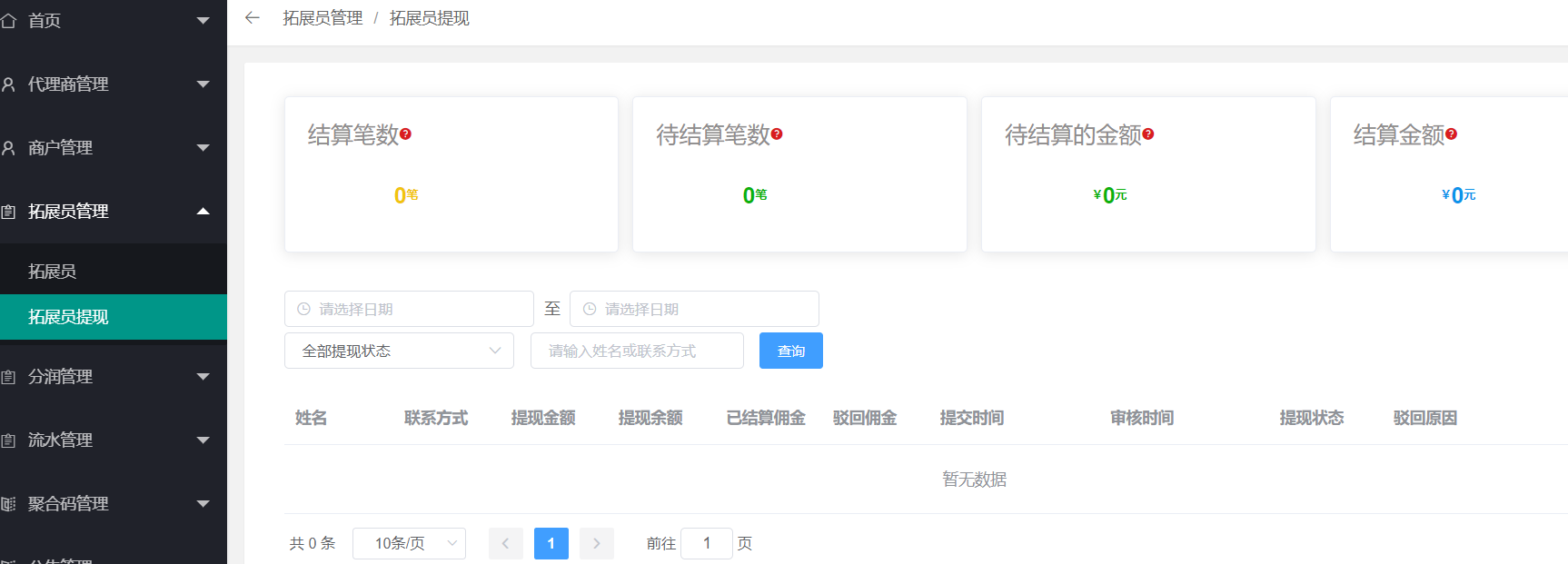Click the blue ¥0元 value in 结算金额 card

click(1459, 195)
